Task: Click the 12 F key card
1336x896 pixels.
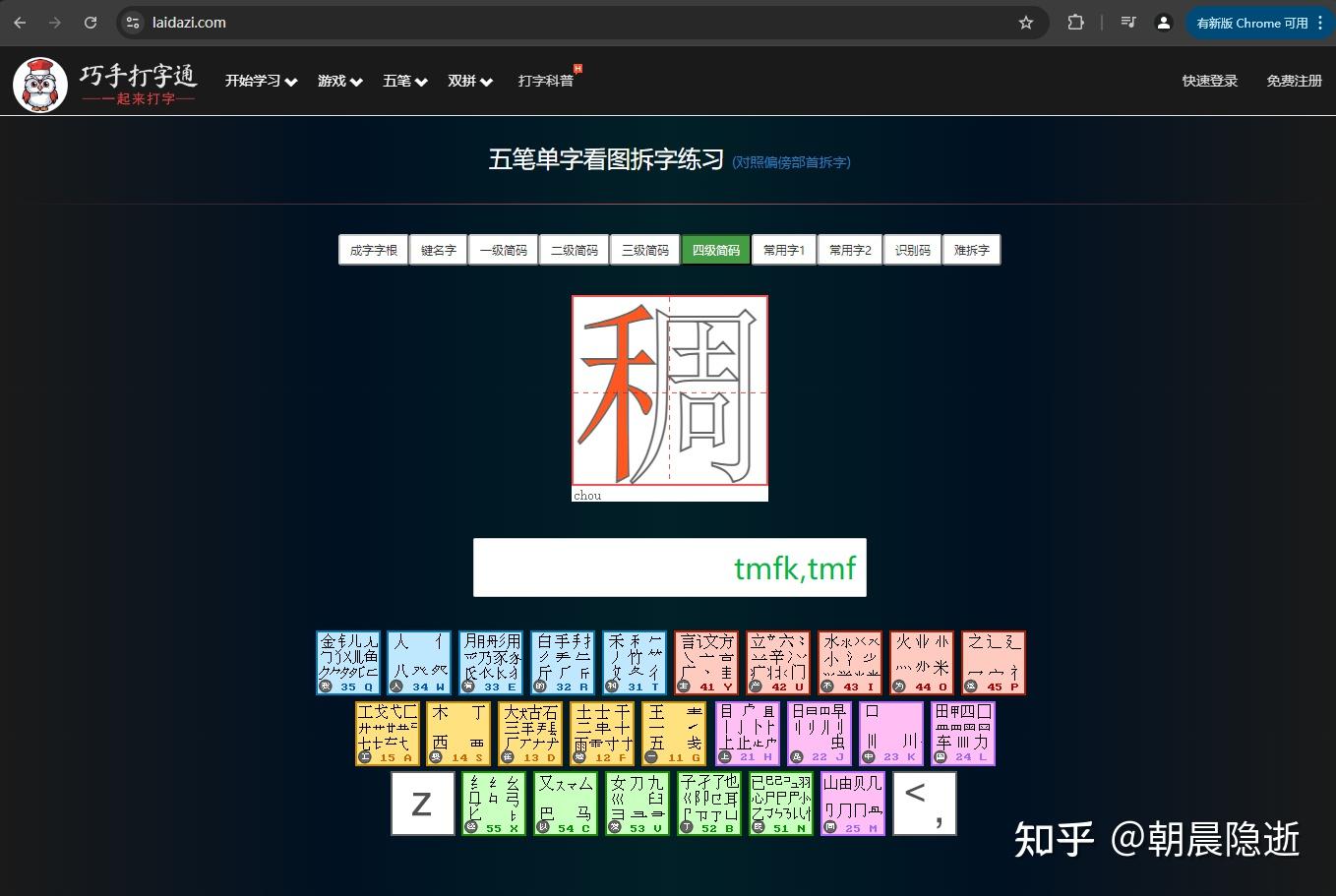Action: [603, 733]
